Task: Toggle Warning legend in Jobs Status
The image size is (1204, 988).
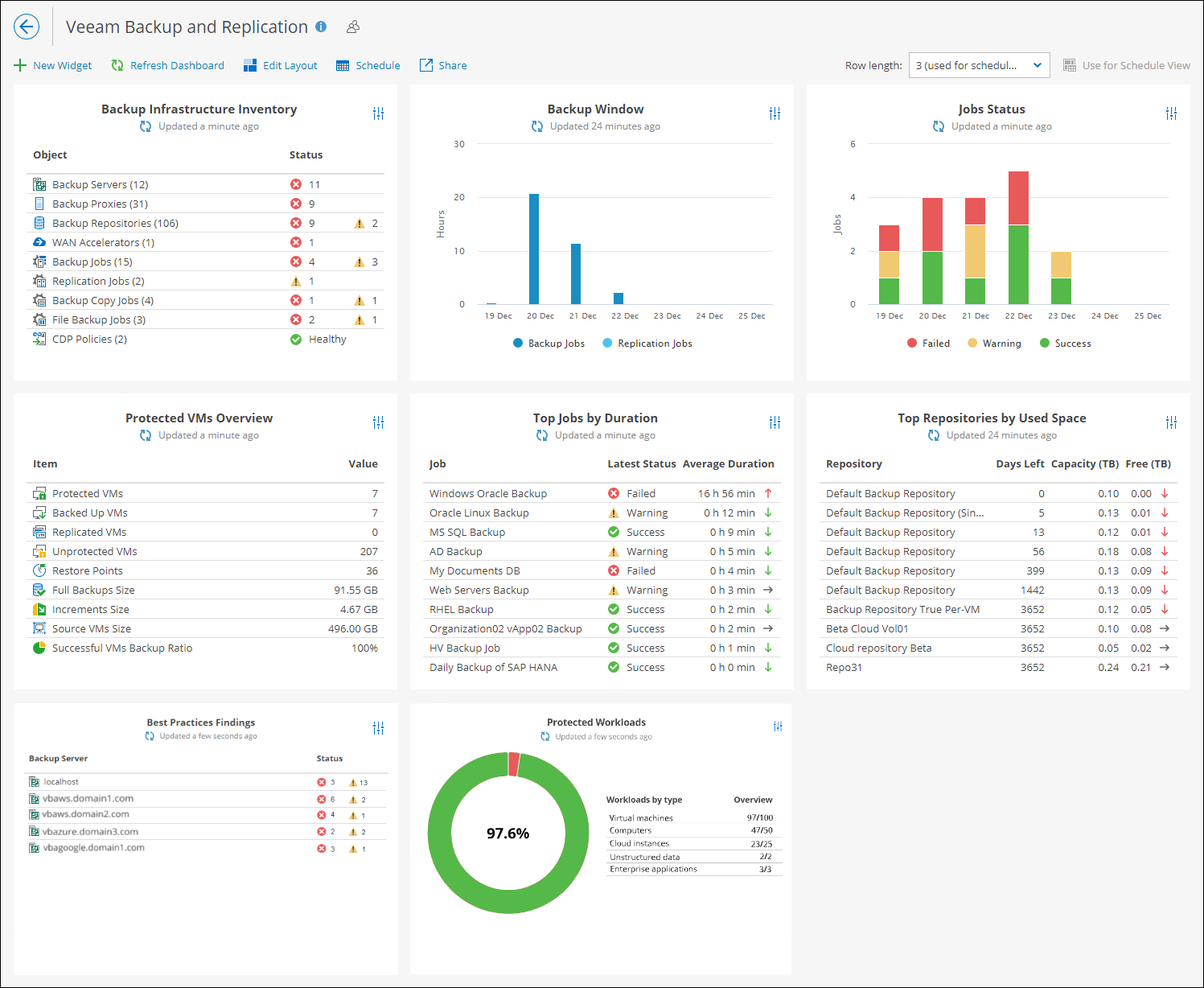Action: point(994,344)
